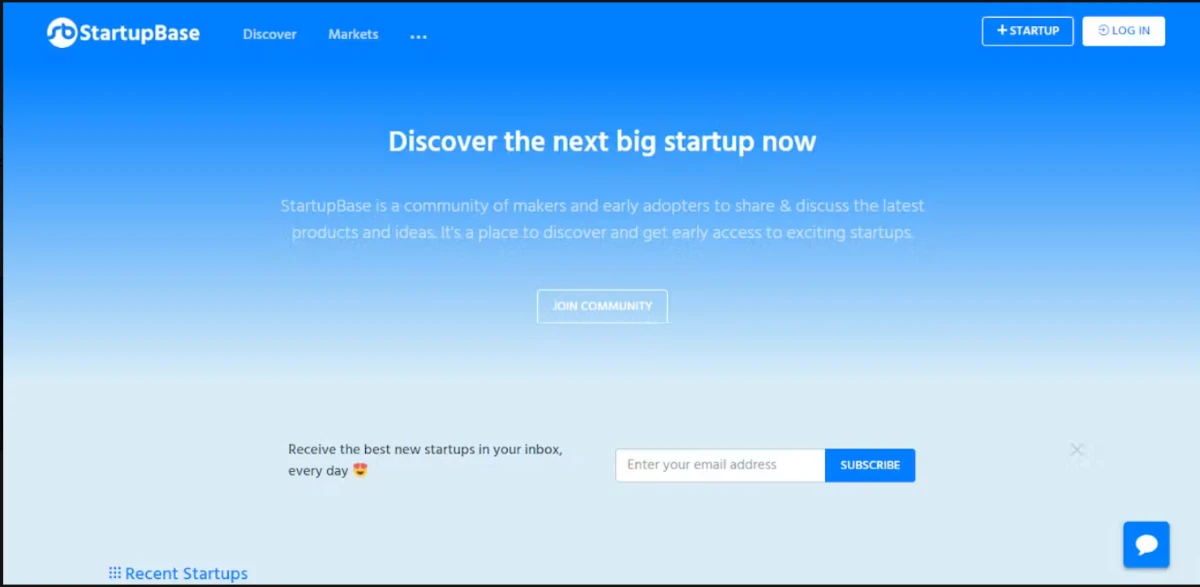Dismiss the newsletter banner with the X
1200x587 pixels.
[x=1077, y=450]
